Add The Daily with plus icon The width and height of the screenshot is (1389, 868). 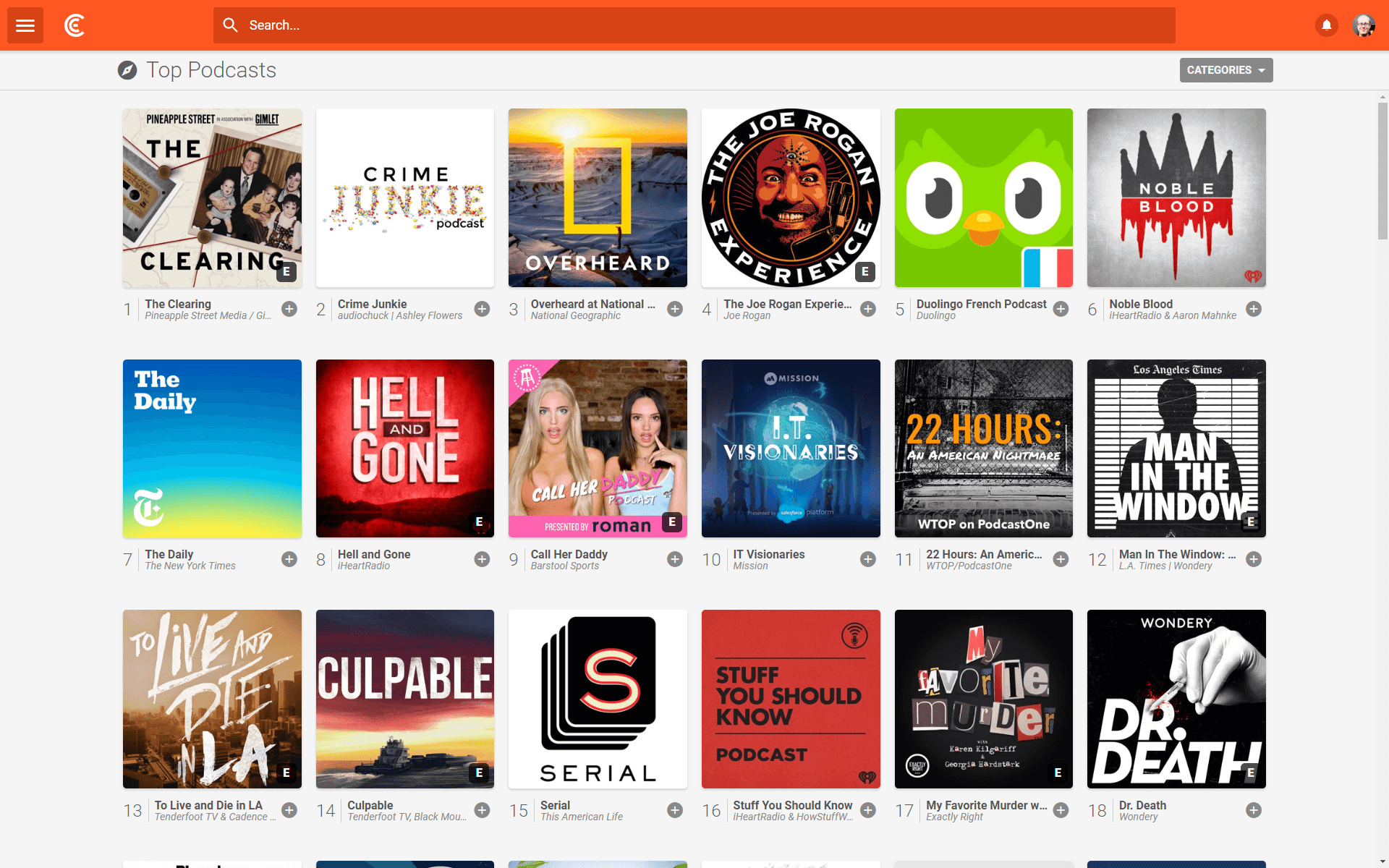coord(289,559)
